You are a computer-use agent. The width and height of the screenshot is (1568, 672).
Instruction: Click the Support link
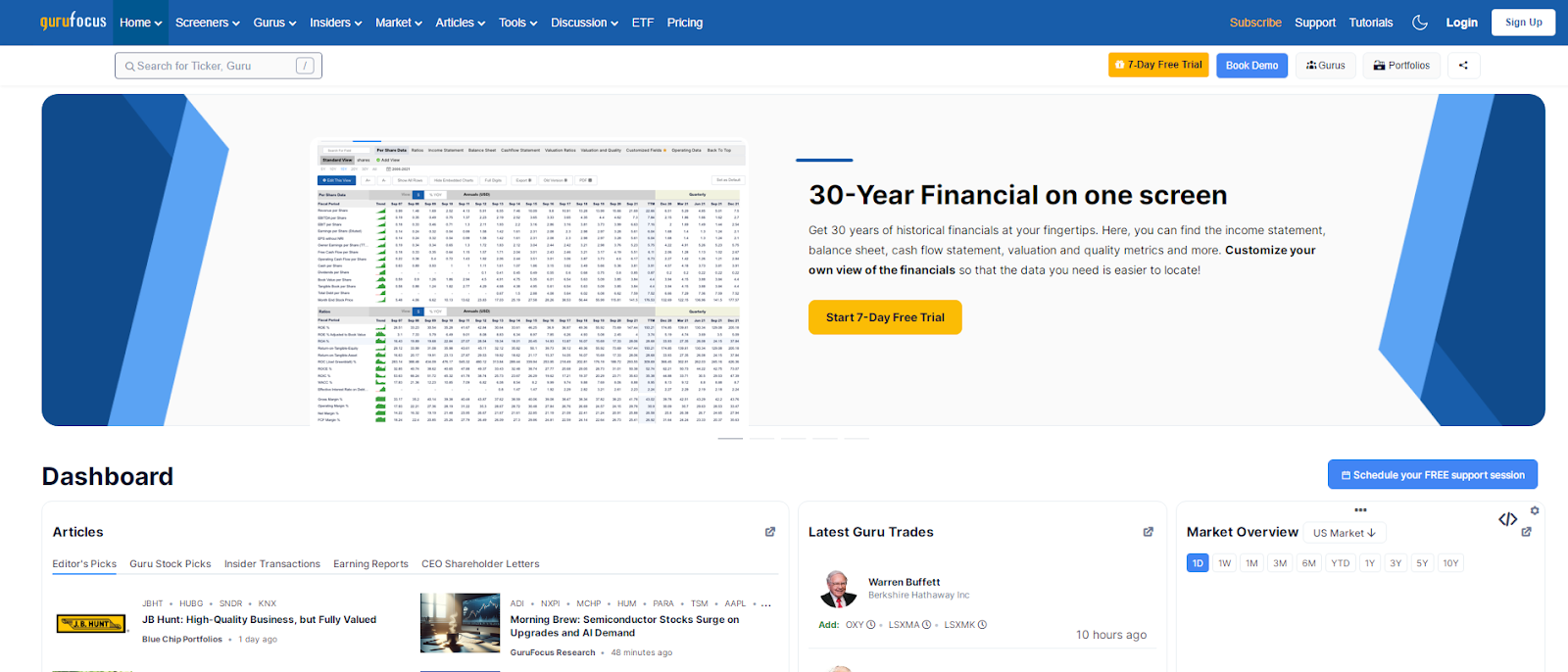(1315, 23)
